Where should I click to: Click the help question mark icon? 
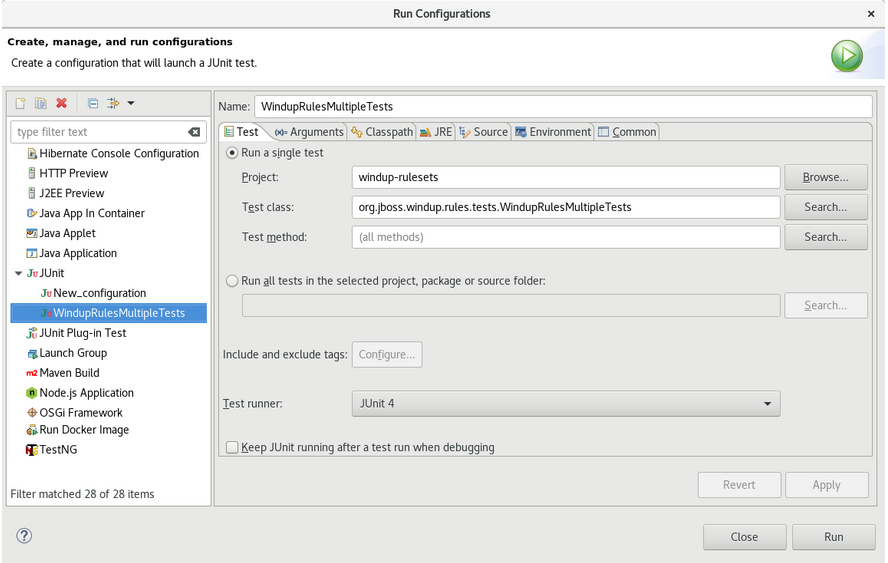click(x=24, y=536)
